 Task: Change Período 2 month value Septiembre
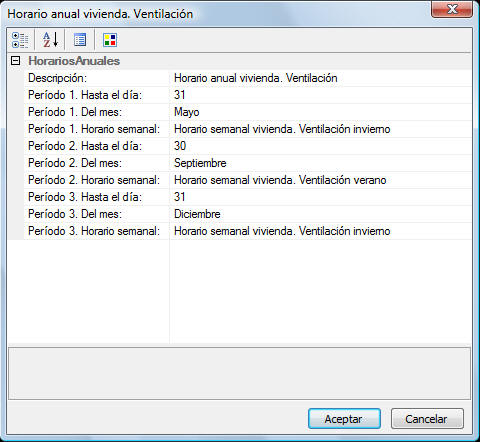coord(320,163)
